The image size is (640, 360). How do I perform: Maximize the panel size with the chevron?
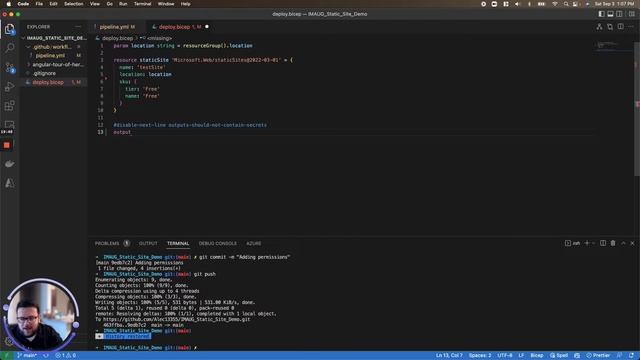[623, 243]
